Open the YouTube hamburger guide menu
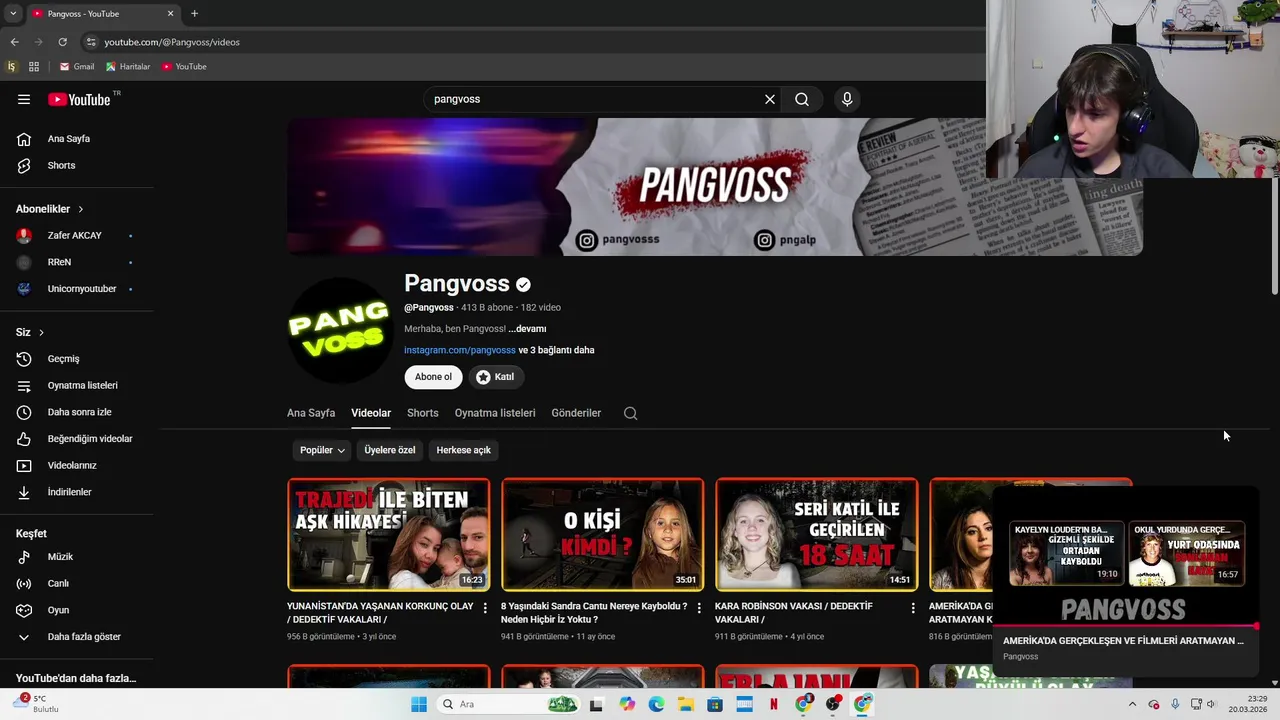The height and width of the screenshot is (720, 1280). tap(24, 99)
